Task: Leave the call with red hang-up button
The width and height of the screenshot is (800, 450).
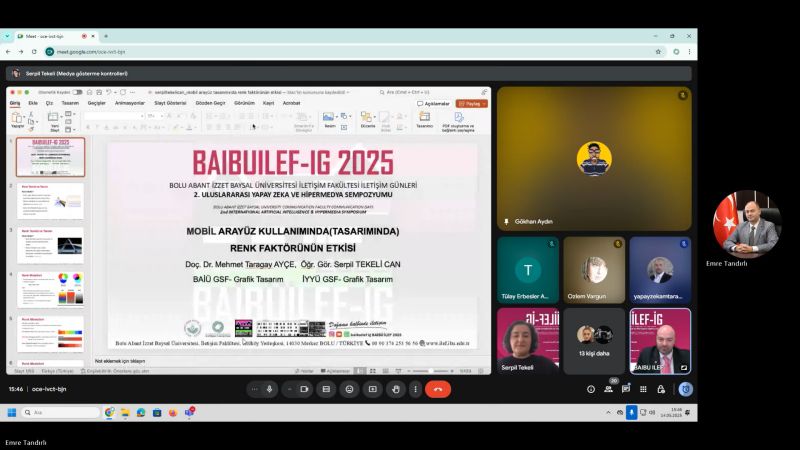Action: click(438, 389)
